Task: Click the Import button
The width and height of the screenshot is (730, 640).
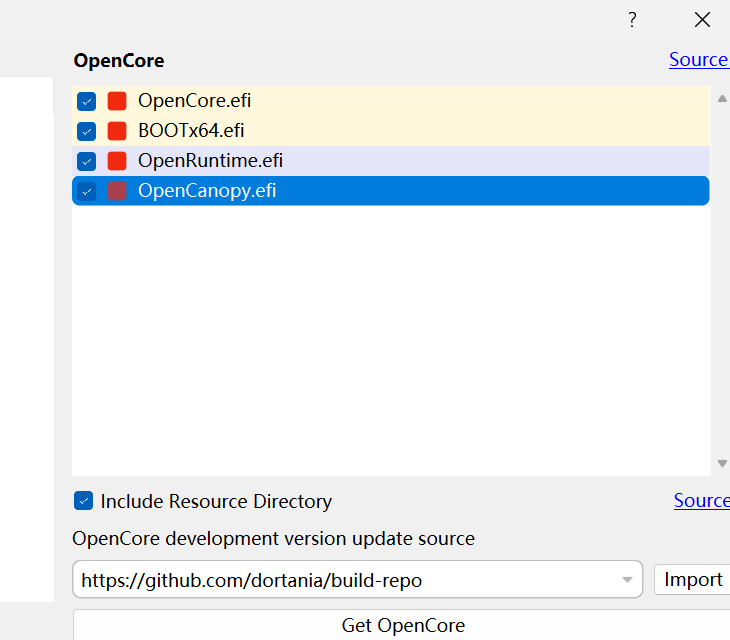Action: point(692,580)
